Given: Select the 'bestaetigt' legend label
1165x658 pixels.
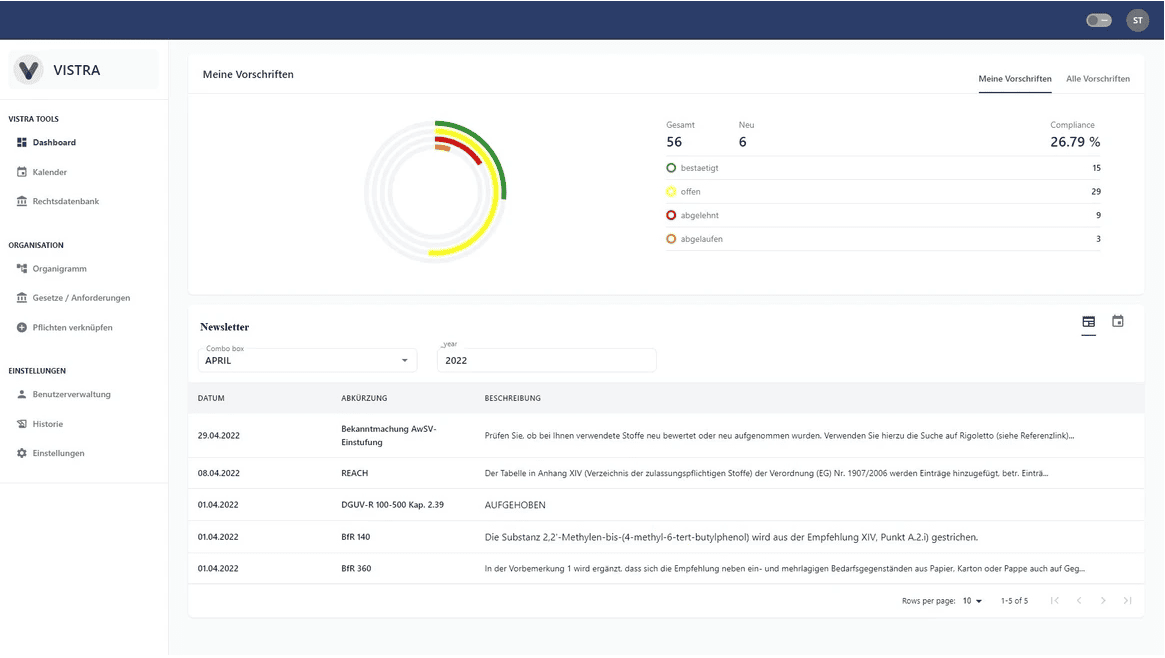Looking at the screenshot, I should (x=699, y=168).
